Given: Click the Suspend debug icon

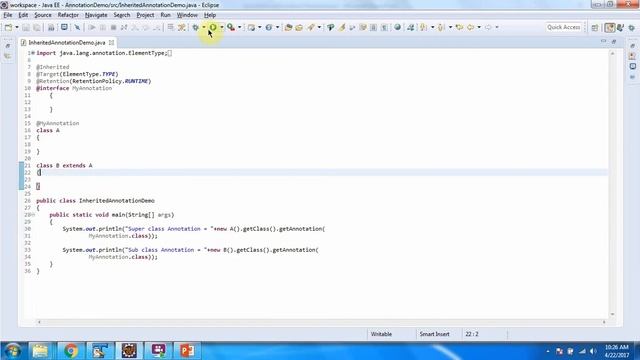Looking at the screenshot, I should click(103, 27).
